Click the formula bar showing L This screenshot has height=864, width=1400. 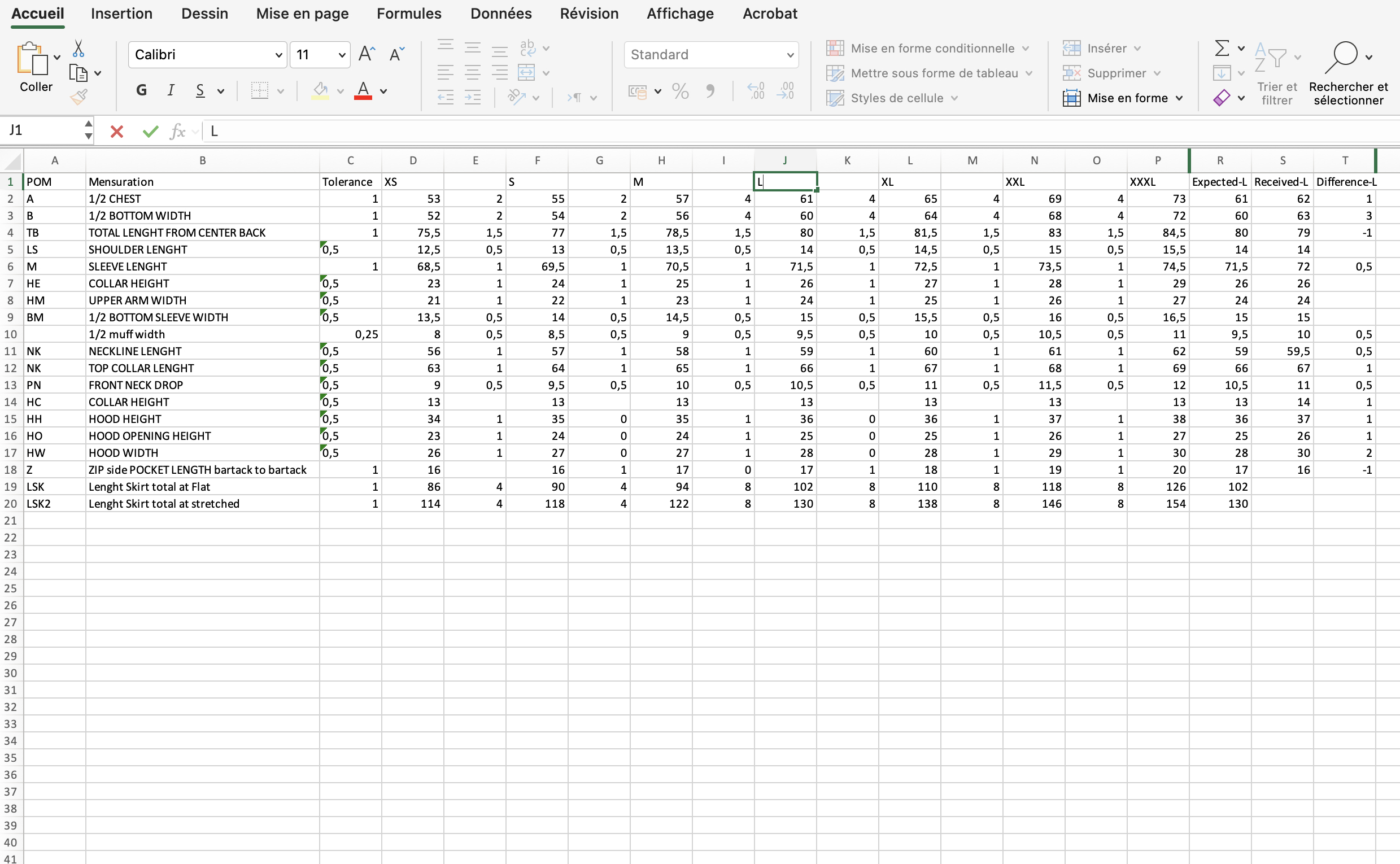[800, 132]
